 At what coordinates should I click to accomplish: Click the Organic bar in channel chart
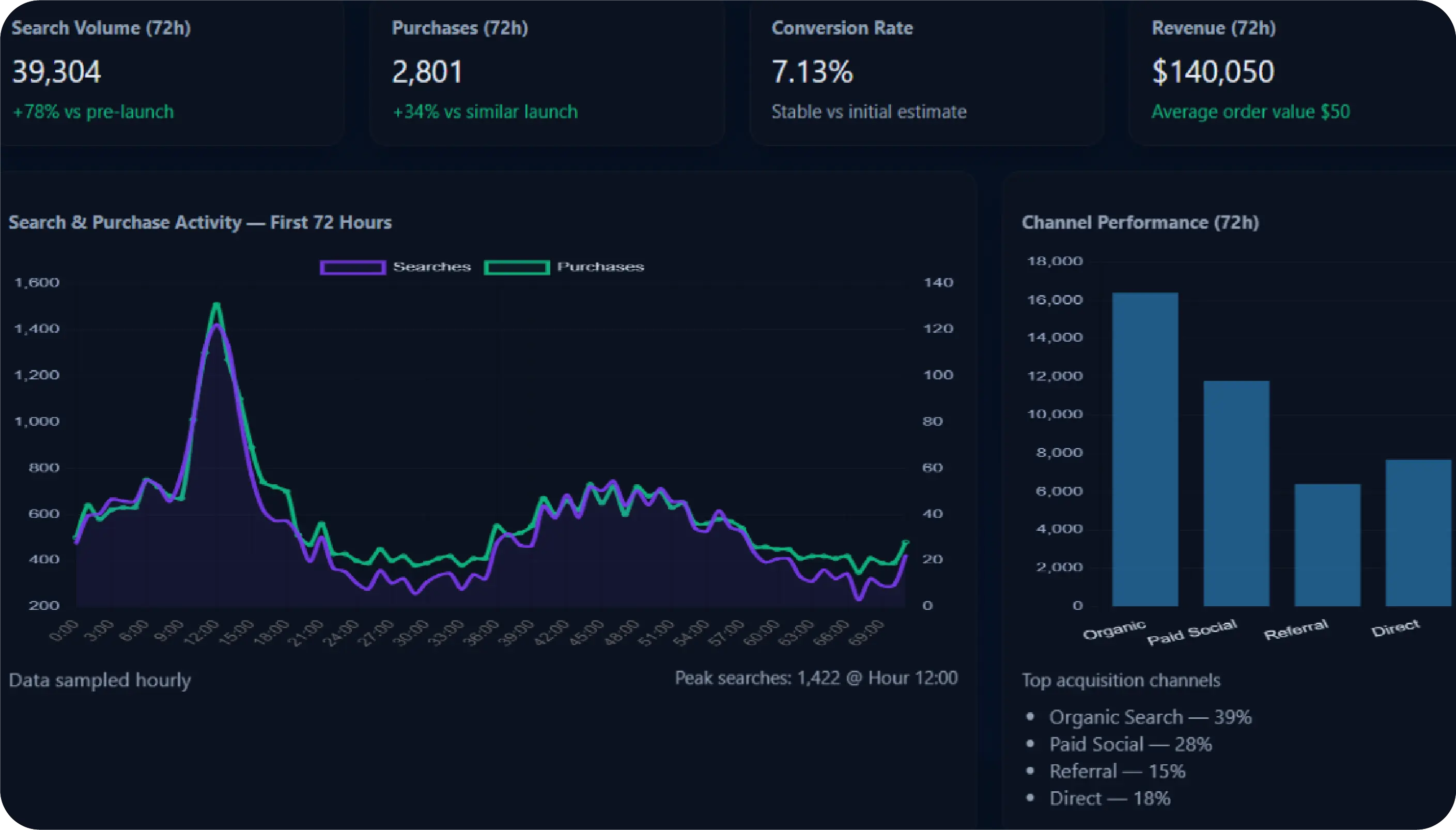1145,449
